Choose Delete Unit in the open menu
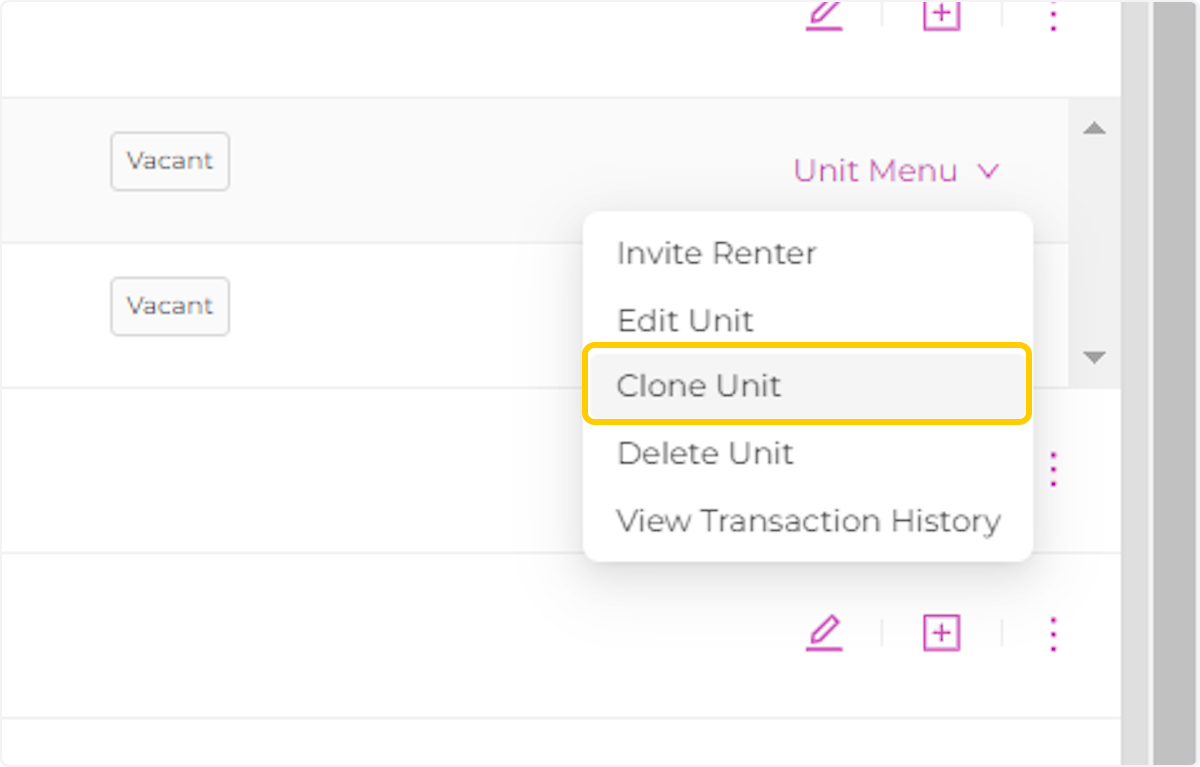The width and height of the screenshot is (1200, 767). tap(705, 453)
